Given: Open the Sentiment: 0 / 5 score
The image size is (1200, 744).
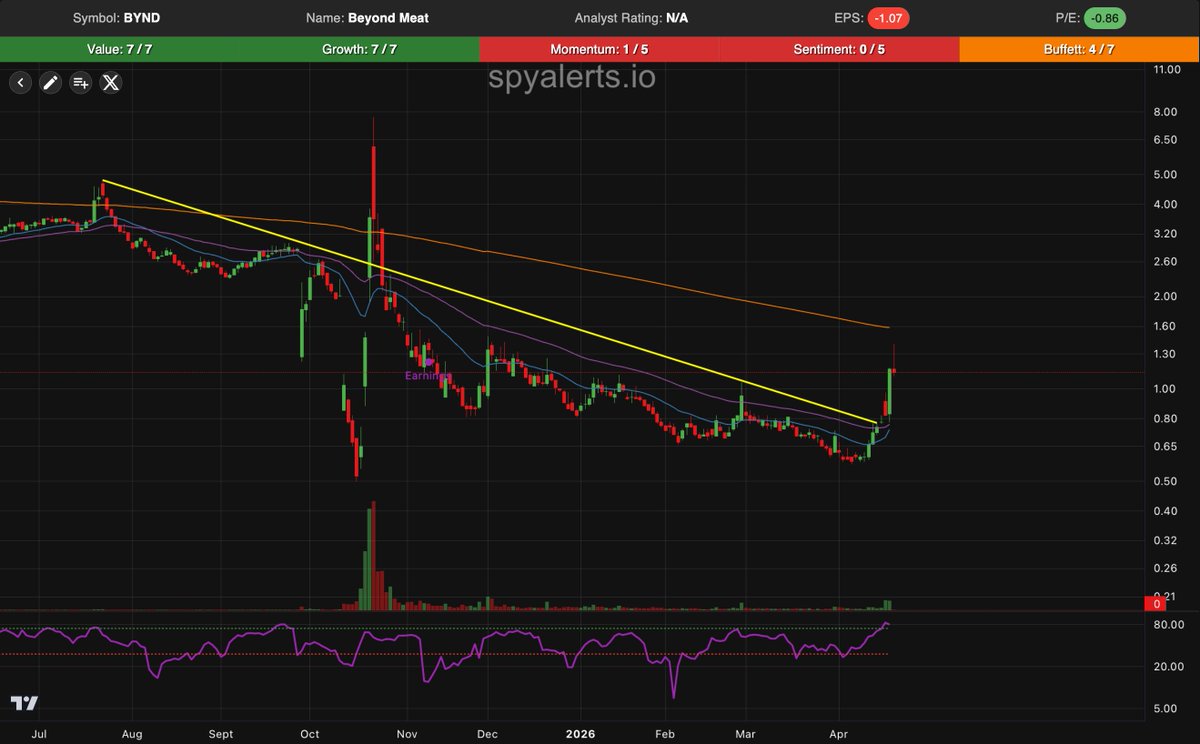Looking at the screenshot, I should pyautogui.click(x=840, y=49).
